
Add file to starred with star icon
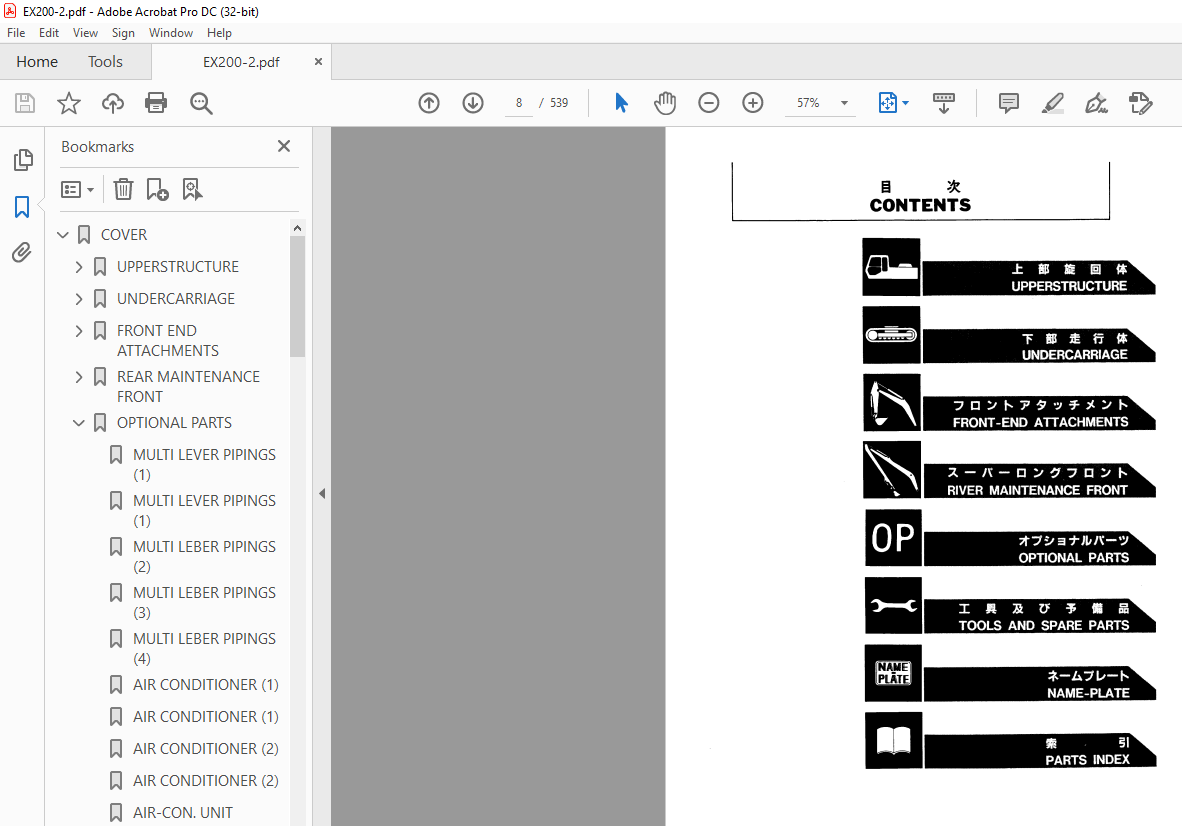69,102
